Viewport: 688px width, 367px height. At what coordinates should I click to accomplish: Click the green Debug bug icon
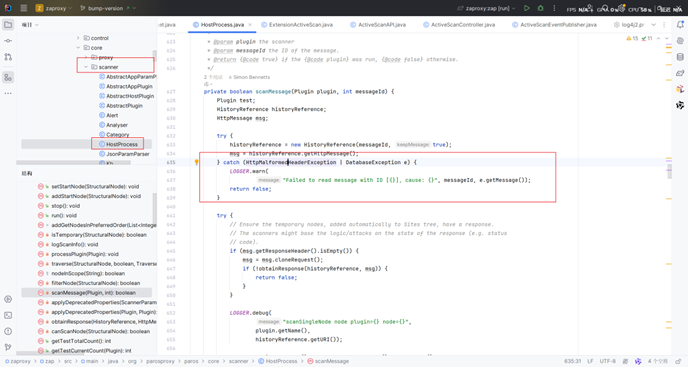pyautogui.click(x=541, y=8)
